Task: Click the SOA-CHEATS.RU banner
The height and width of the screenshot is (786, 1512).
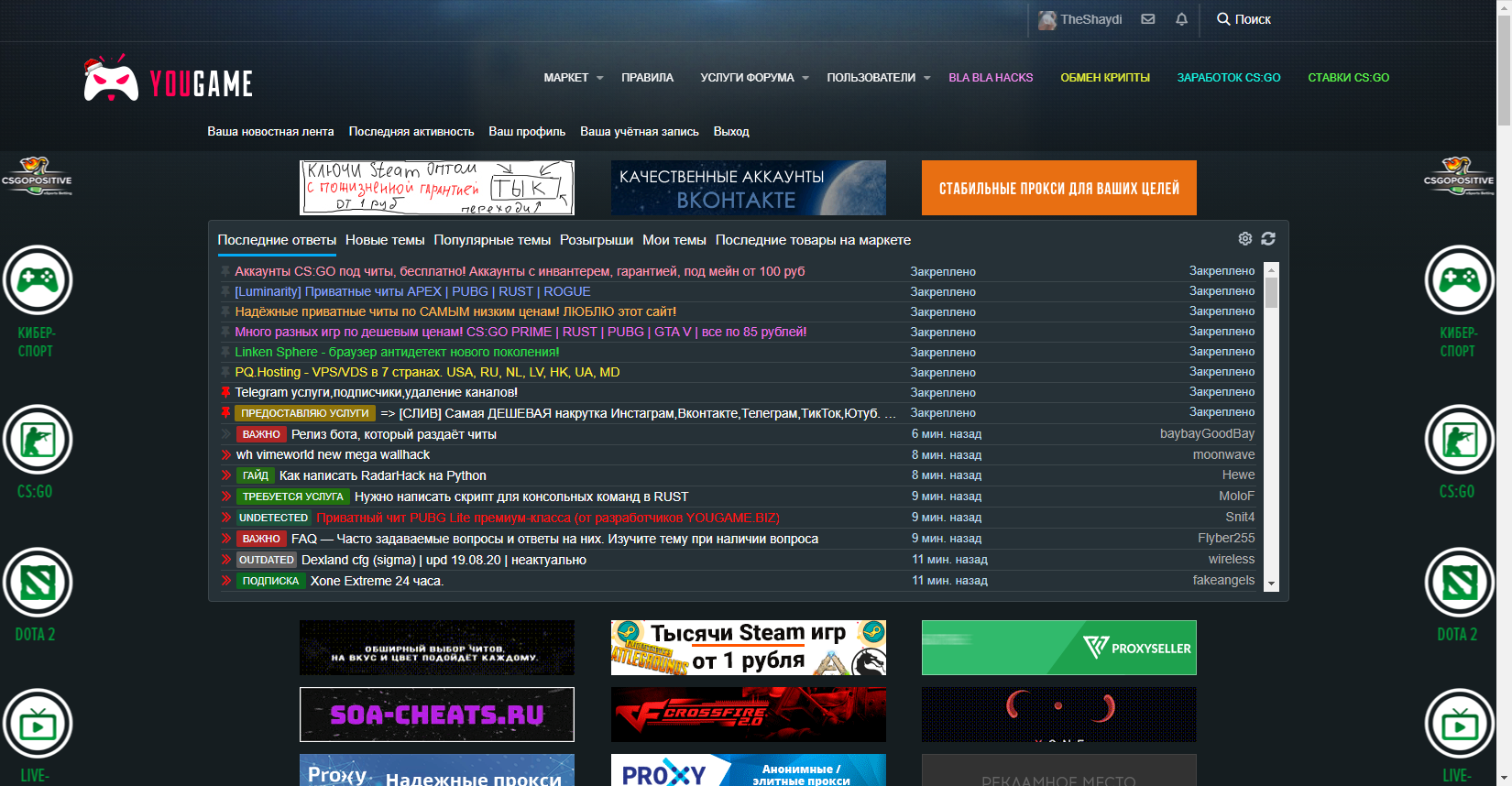Action: click(437, 715)
